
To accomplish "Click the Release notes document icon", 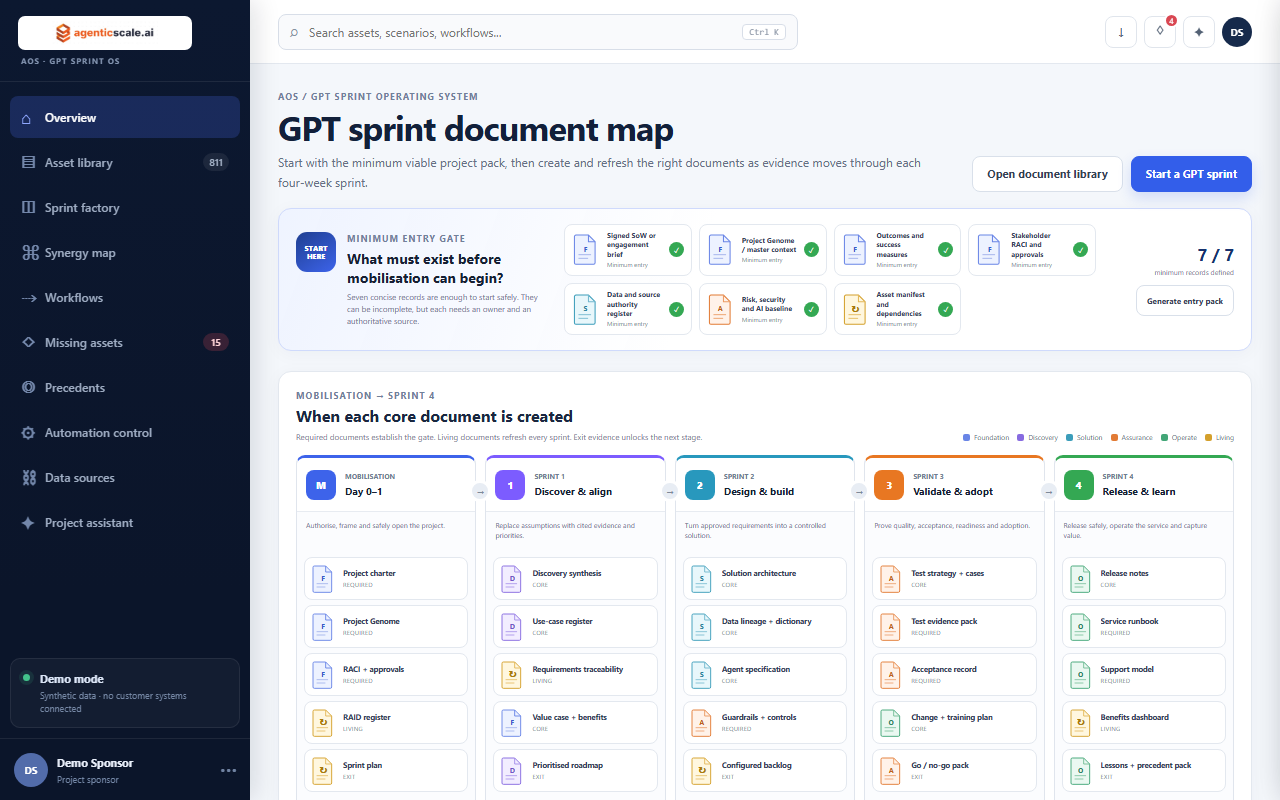I will pyautogui.click(x=1081, y=578).
